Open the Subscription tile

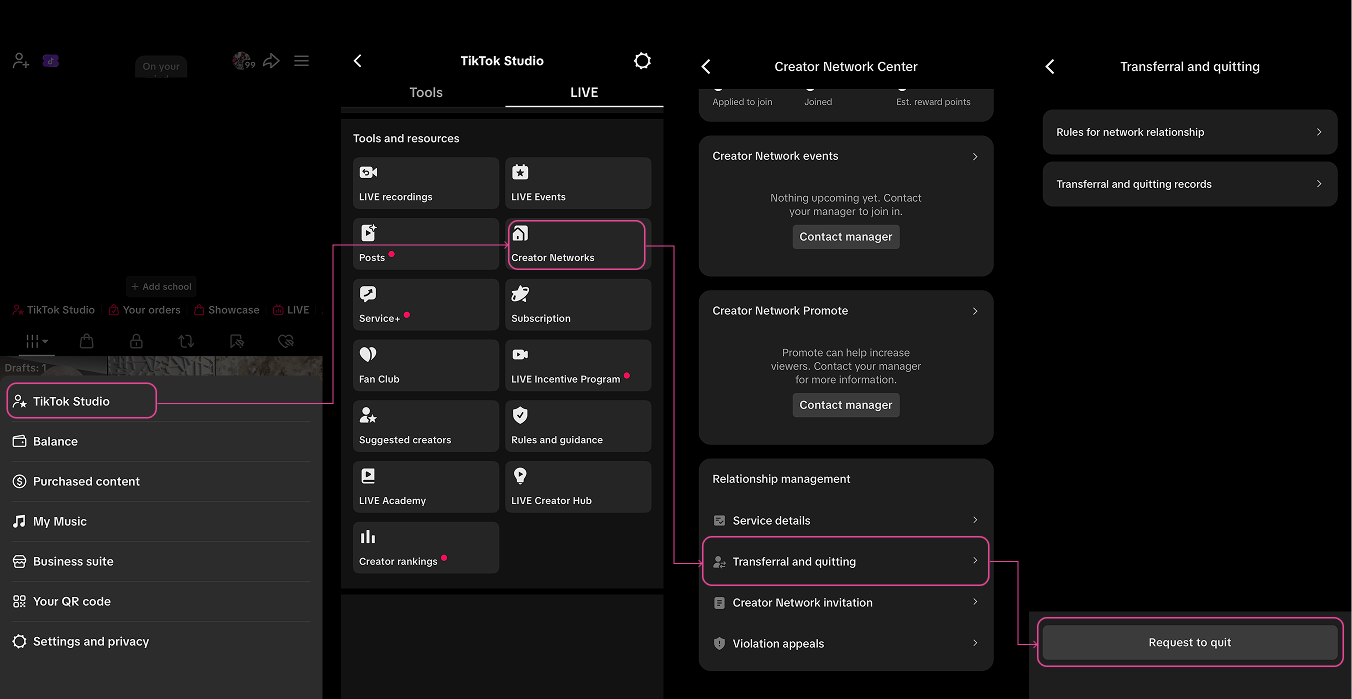coord(578,305)
